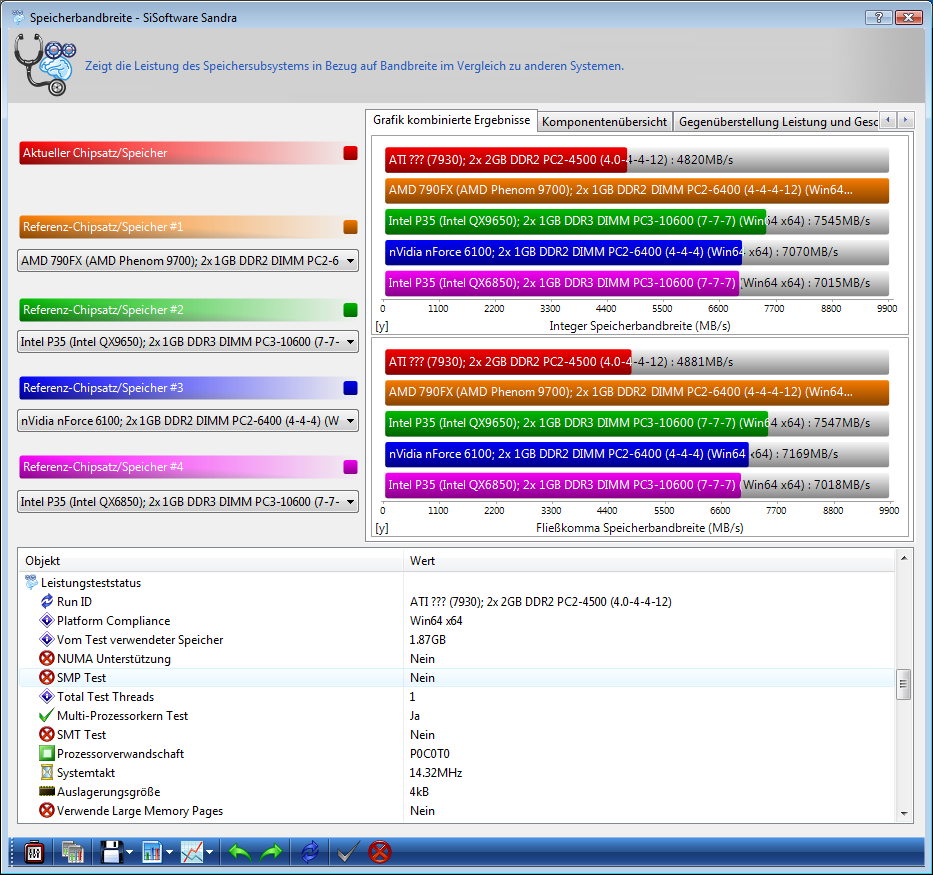Open the bar chart icon dropdown arrow
The width and height of the screenshot is (933, 875).
(170, 852)
